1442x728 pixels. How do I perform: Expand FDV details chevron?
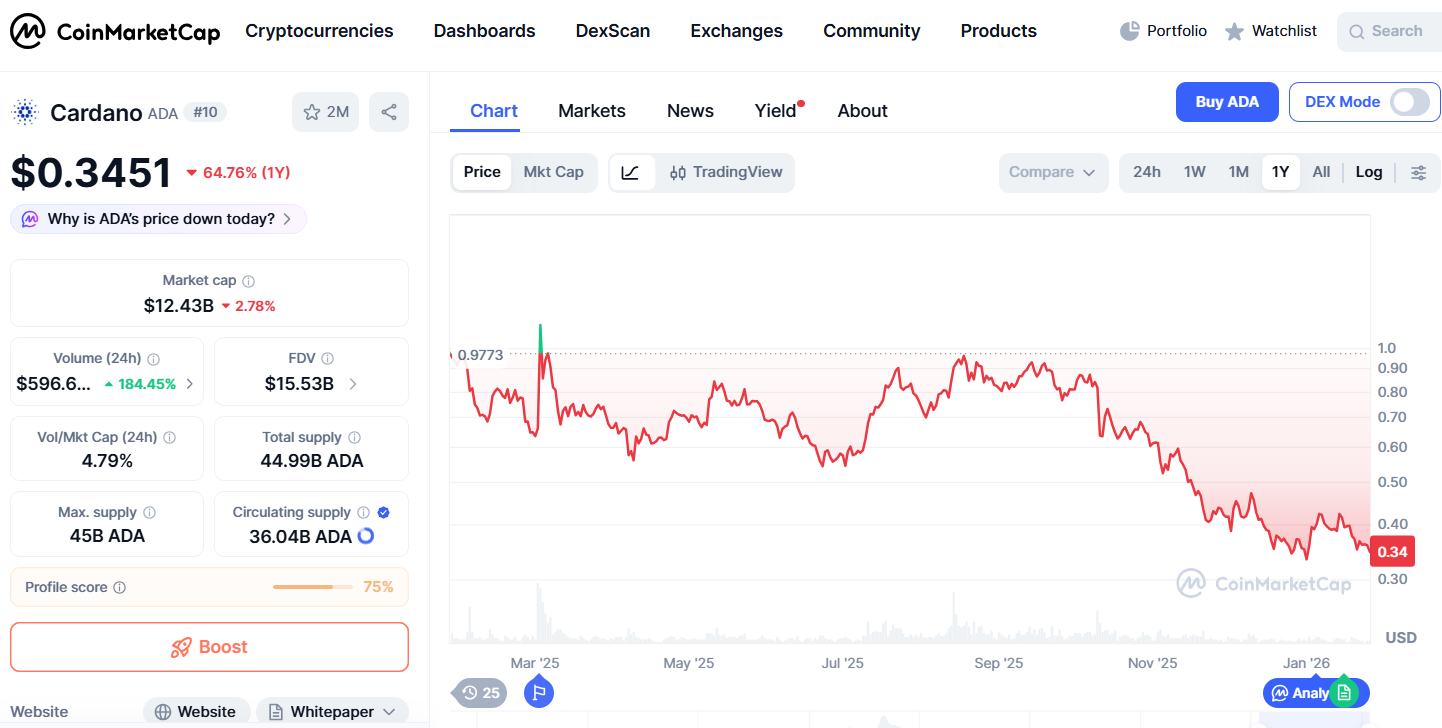352,384
